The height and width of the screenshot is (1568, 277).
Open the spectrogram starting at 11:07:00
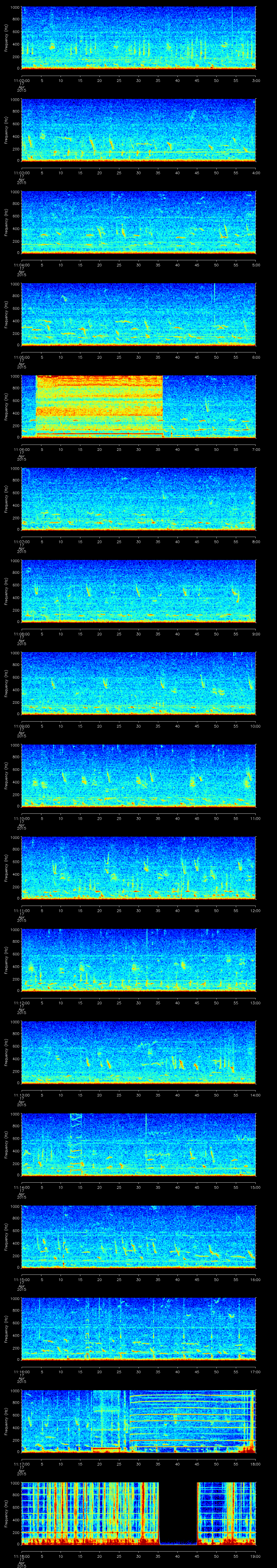pyautogui.click(x=139, y=499)
